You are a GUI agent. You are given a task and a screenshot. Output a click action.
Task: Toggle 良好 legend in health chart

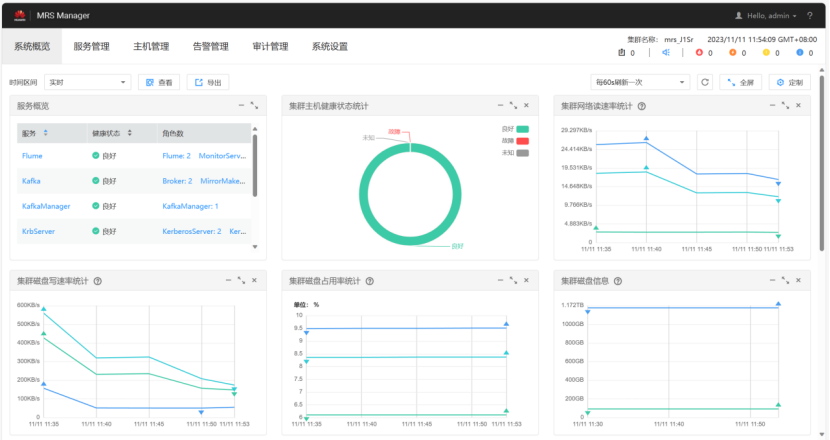point(515,129)
